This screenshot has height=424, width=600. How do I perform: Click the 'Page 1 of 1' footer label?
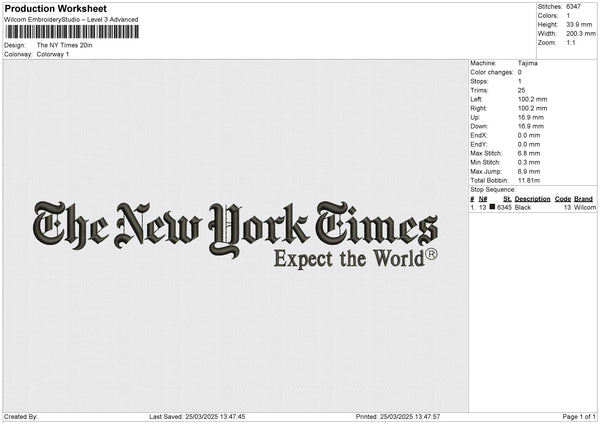click(579, 417)
